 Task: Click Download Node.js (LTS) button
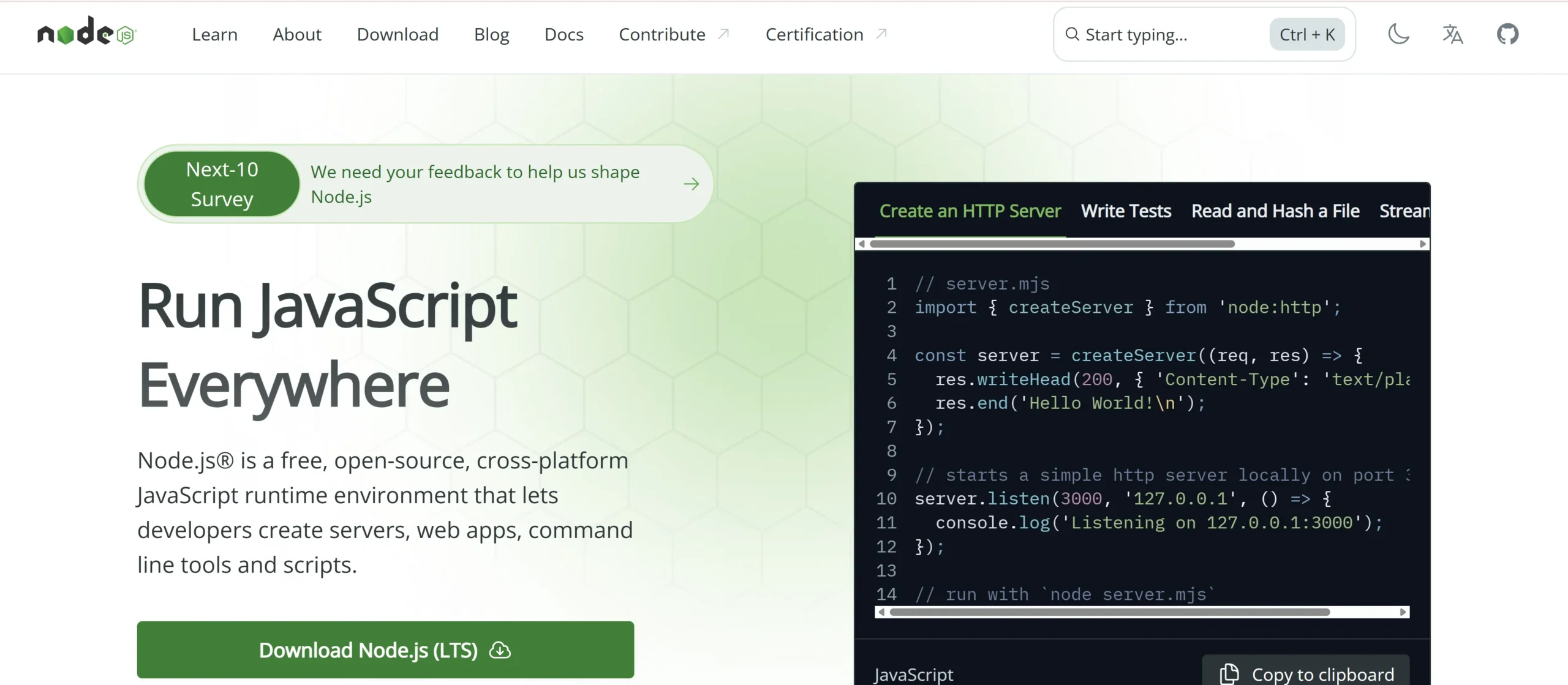pos(385,649)
